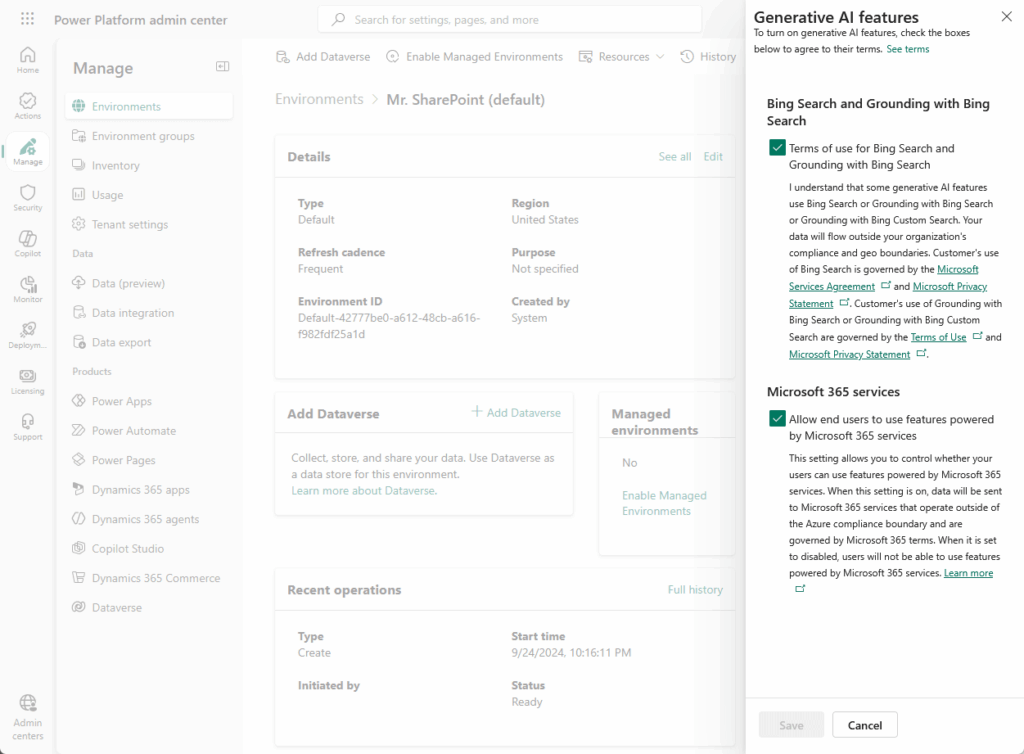Image resolution: width=1024 pixels, height=754 pixels.
Task: Open Admin centers at bottom left
Action: 27,717
